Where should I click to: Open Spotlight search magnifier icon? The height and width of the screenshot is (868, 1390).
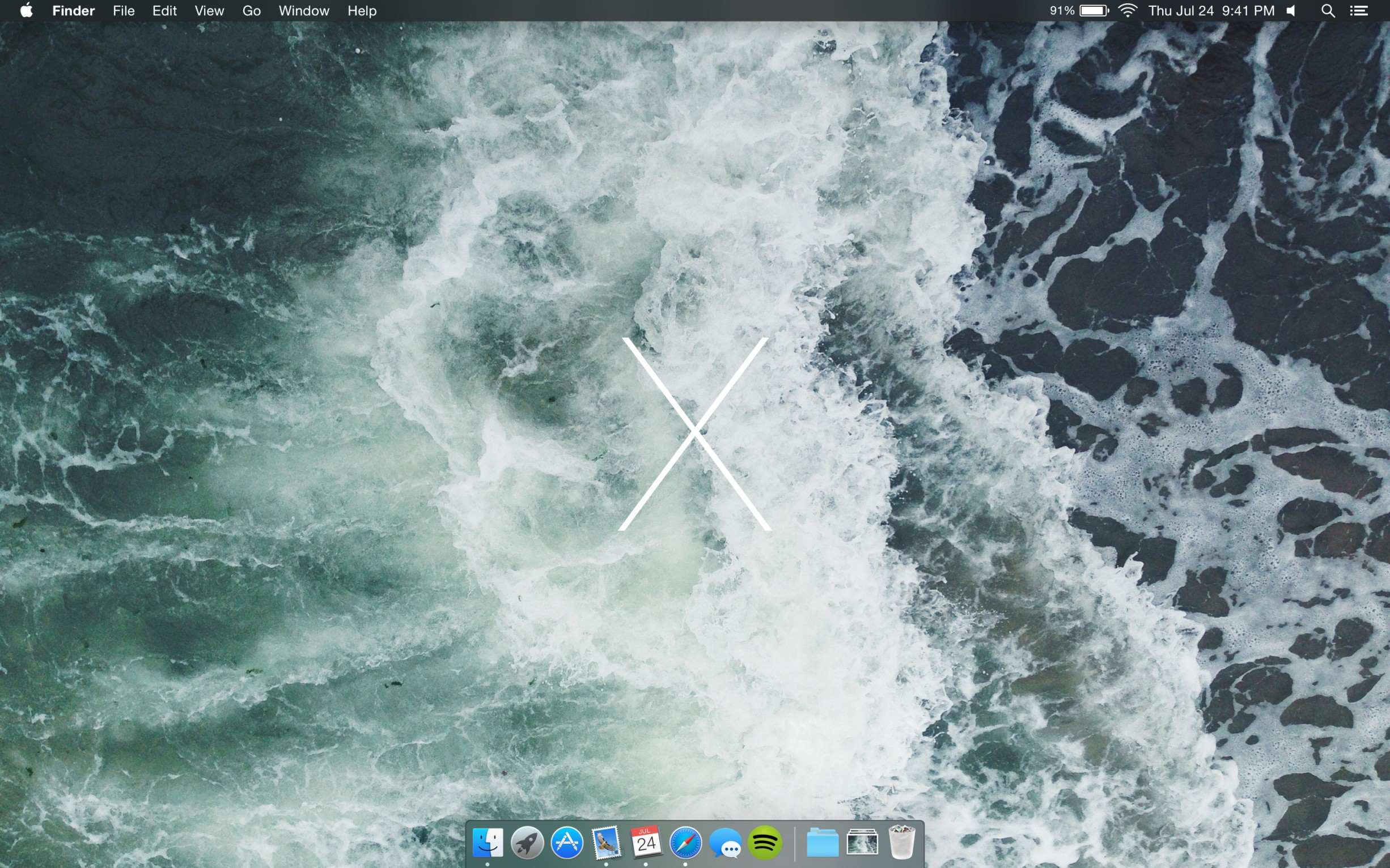[1328, 10]
